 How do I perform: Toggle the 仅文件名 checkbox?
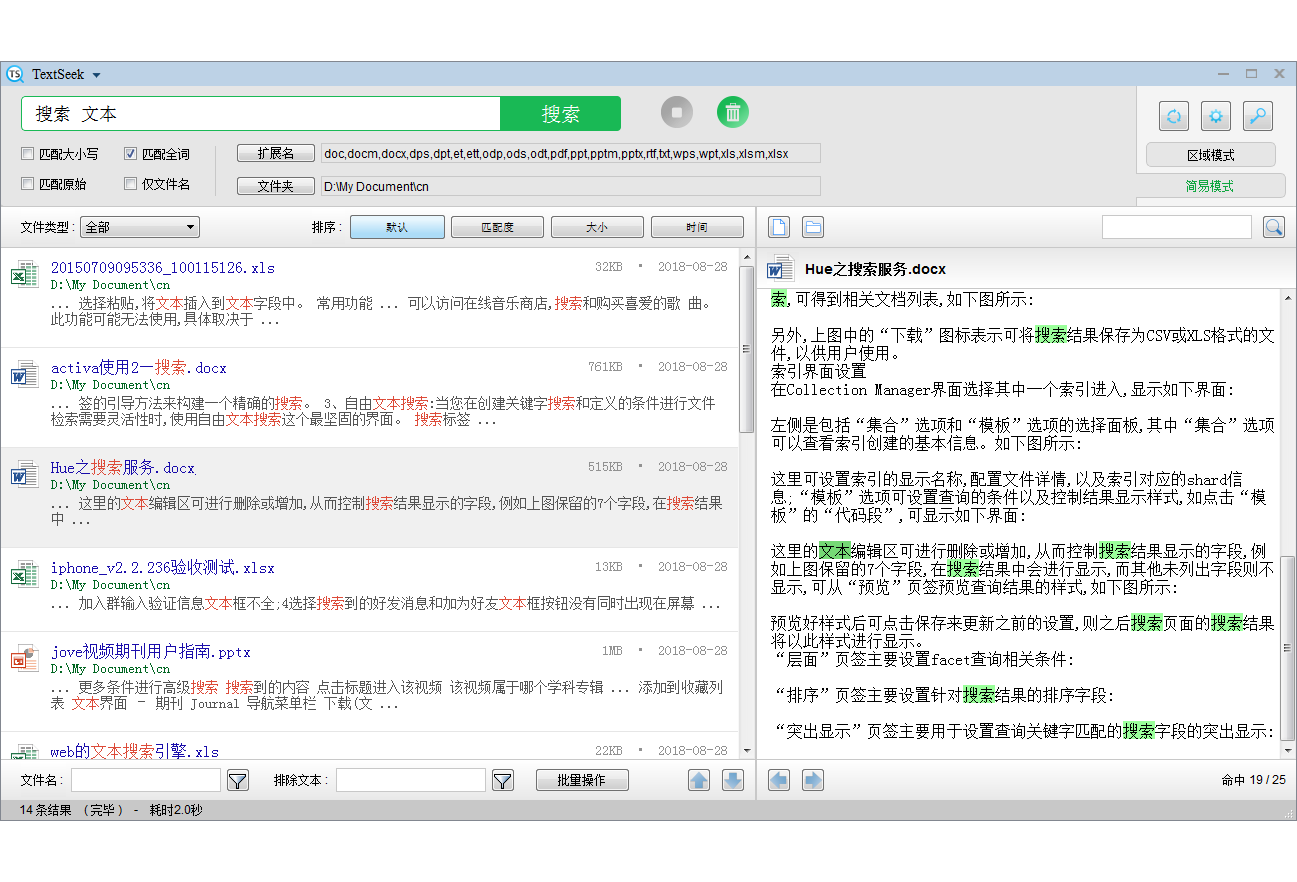(131, 184)
